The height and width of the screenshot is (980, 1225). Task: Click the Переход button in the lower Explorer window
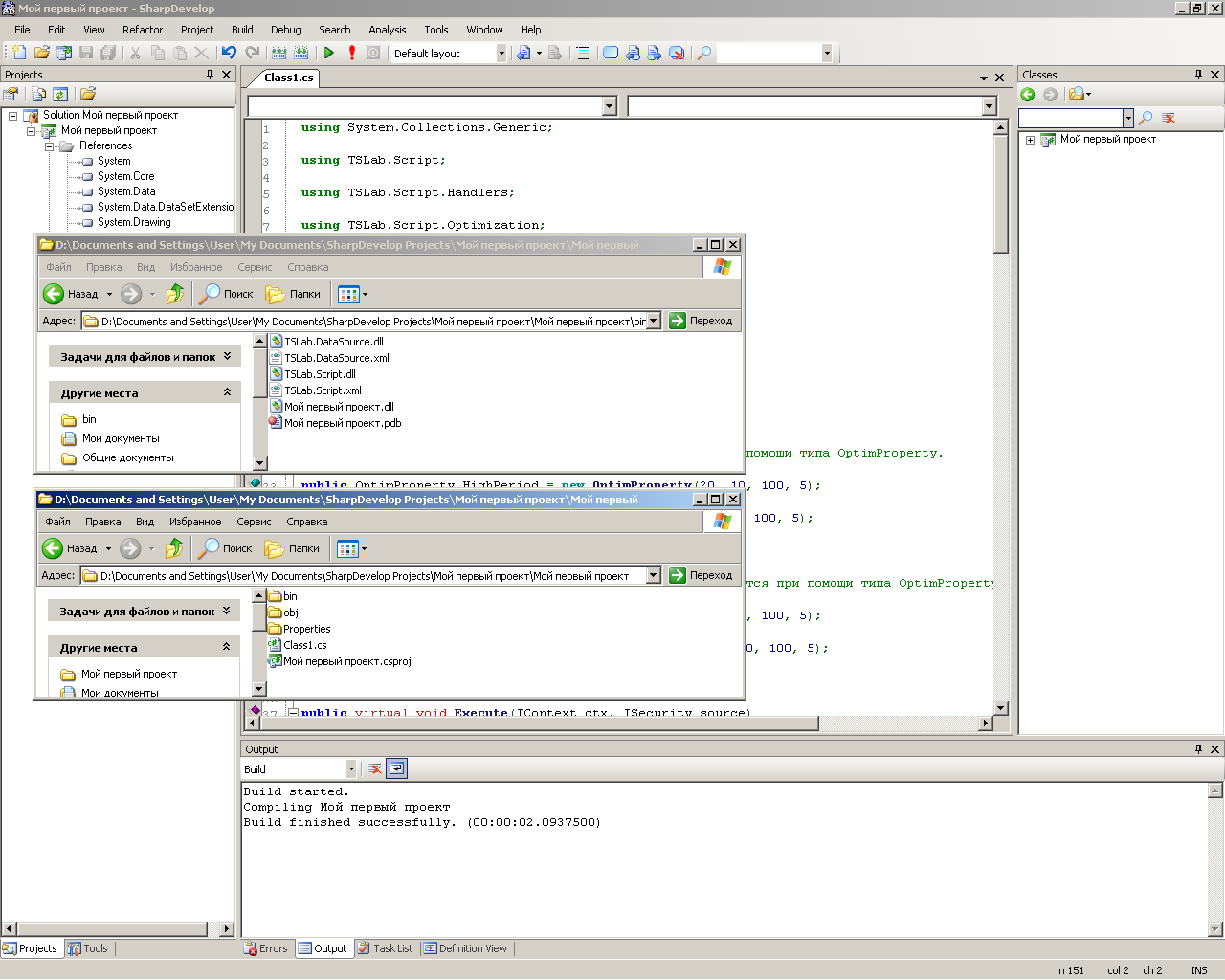click(x=702, y=575)
